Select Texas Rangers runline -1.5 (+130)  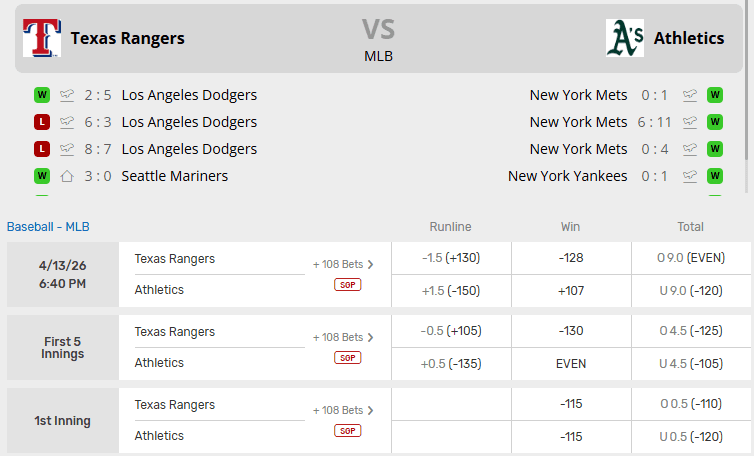pyautogui.click(x=451, y=258)
